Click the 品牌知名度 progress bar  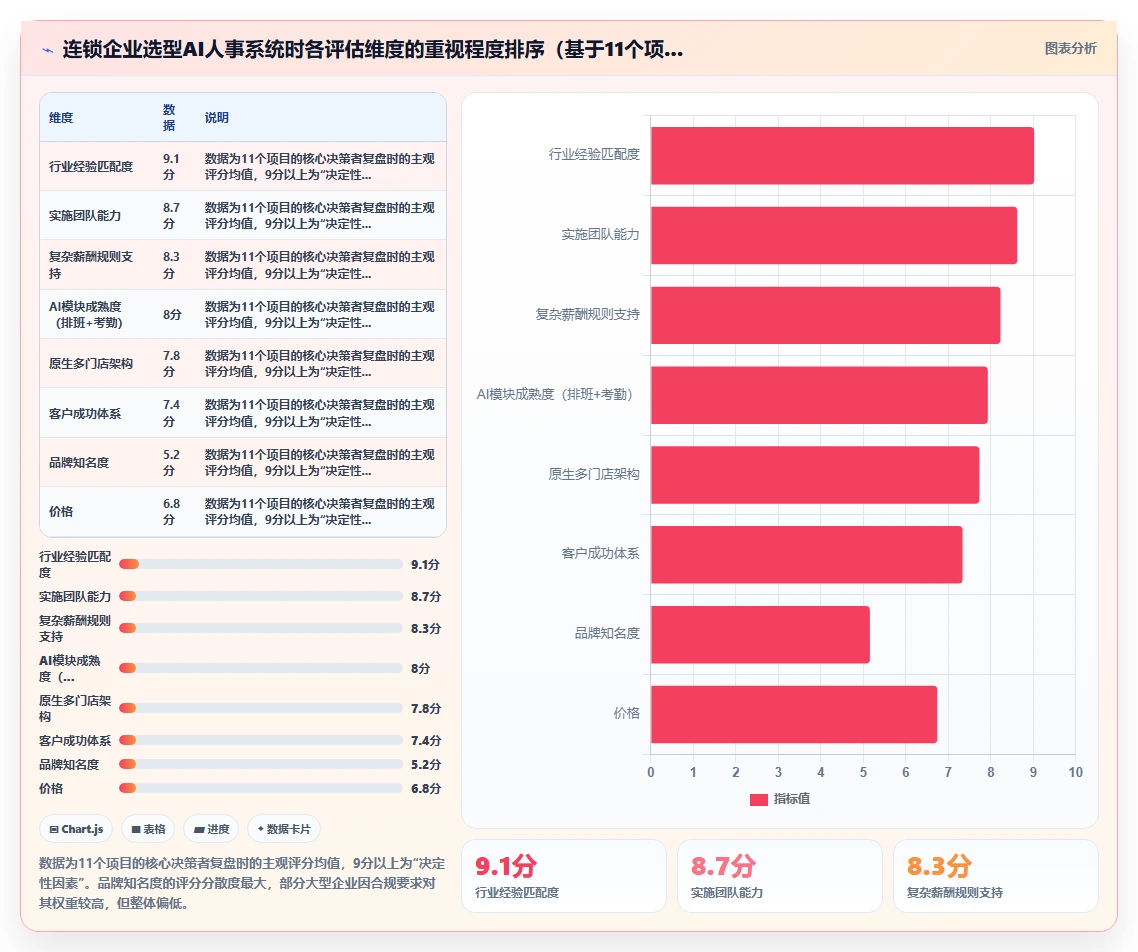tap(261, 764)
